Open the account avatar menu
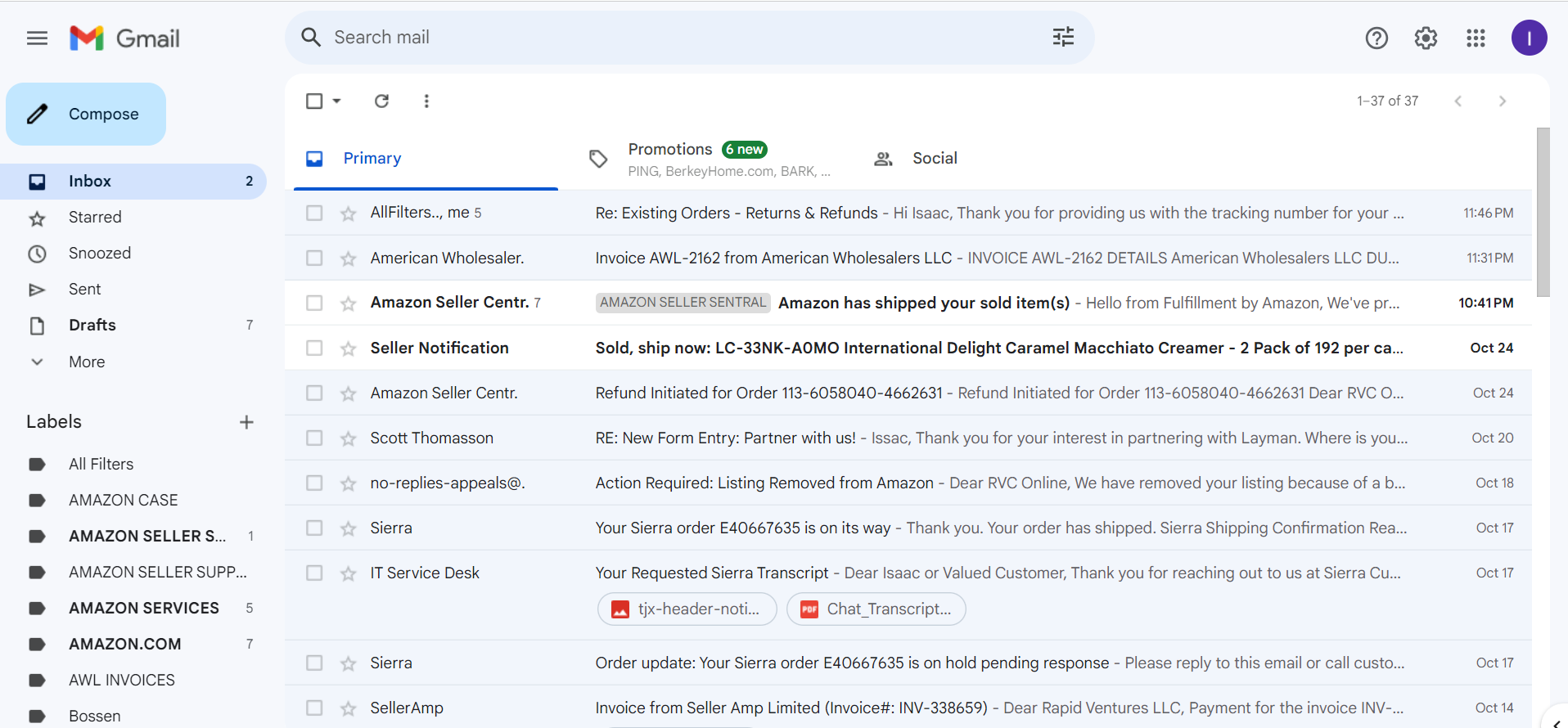1568x728 pixels. click(1529, 38)
